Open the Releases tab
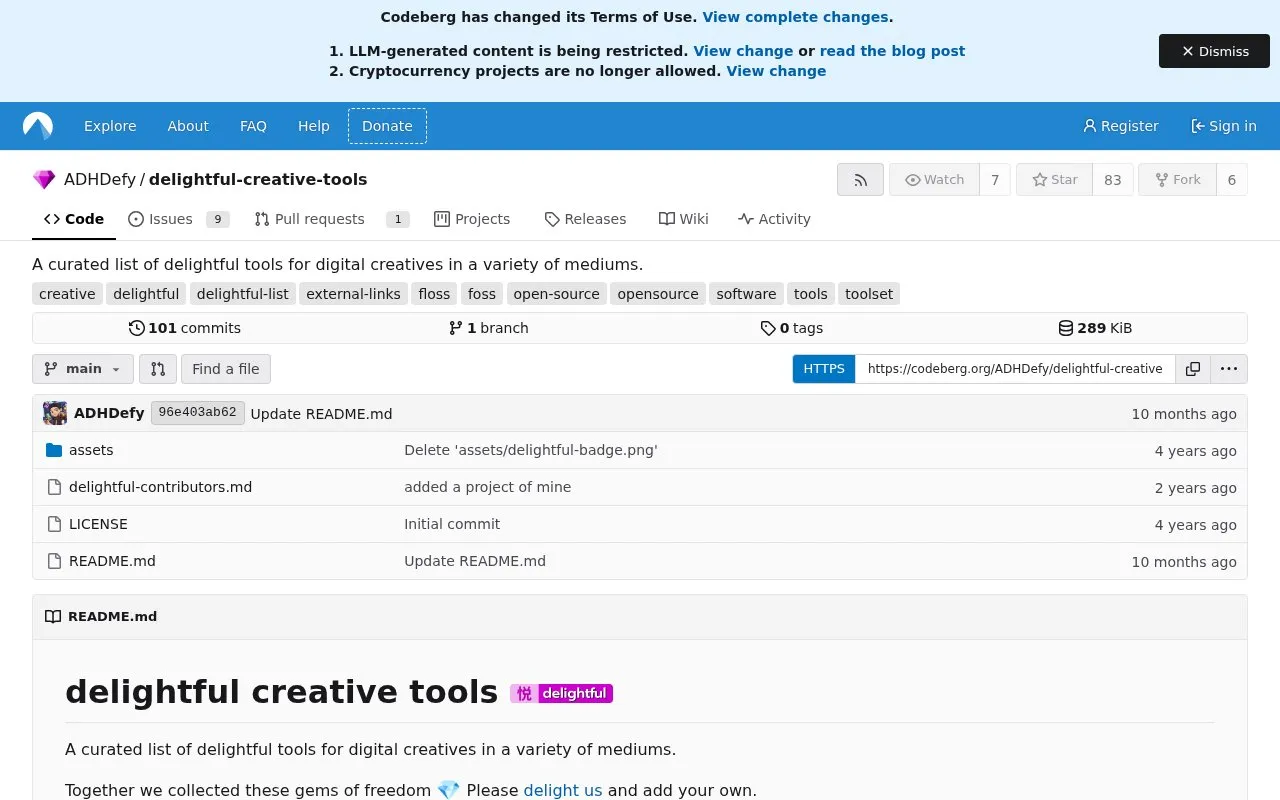1280x800 pixels. pyautogui.click(x=585, y=219)
